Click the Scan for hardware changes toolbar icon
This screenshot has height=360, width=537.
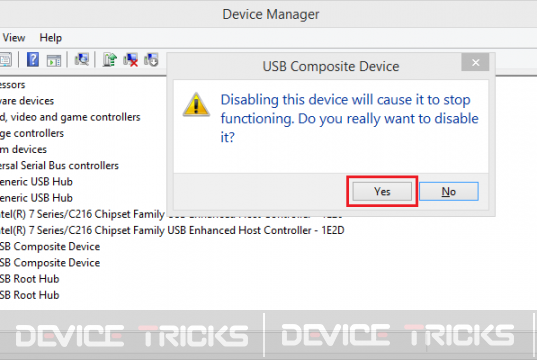(82, 60)
